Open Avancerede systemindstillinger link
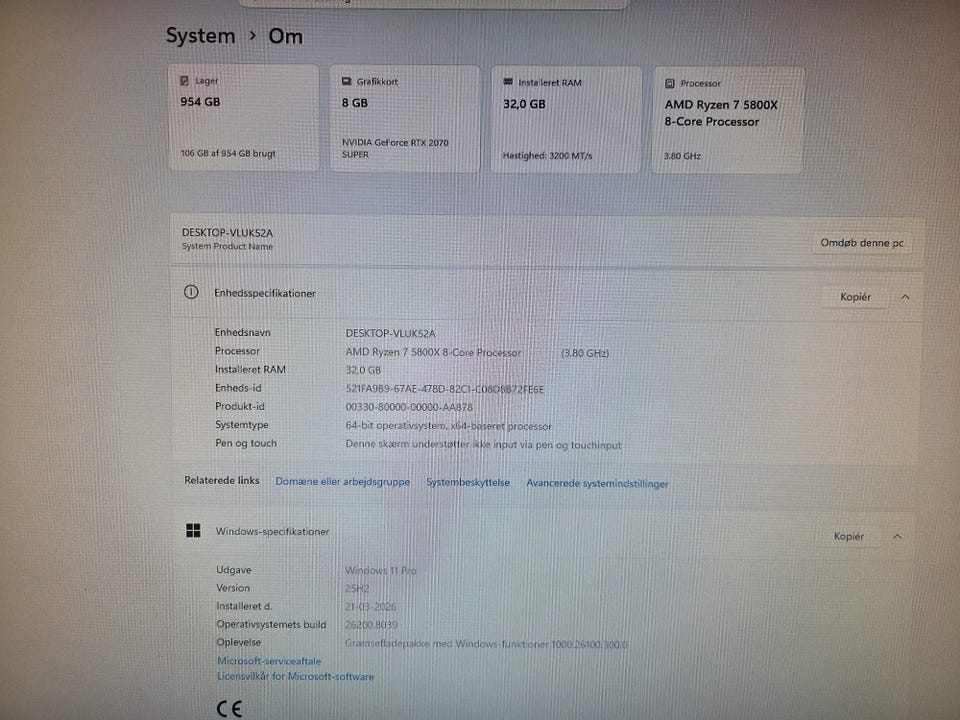960x720 pixels. [x=597, y=484]
